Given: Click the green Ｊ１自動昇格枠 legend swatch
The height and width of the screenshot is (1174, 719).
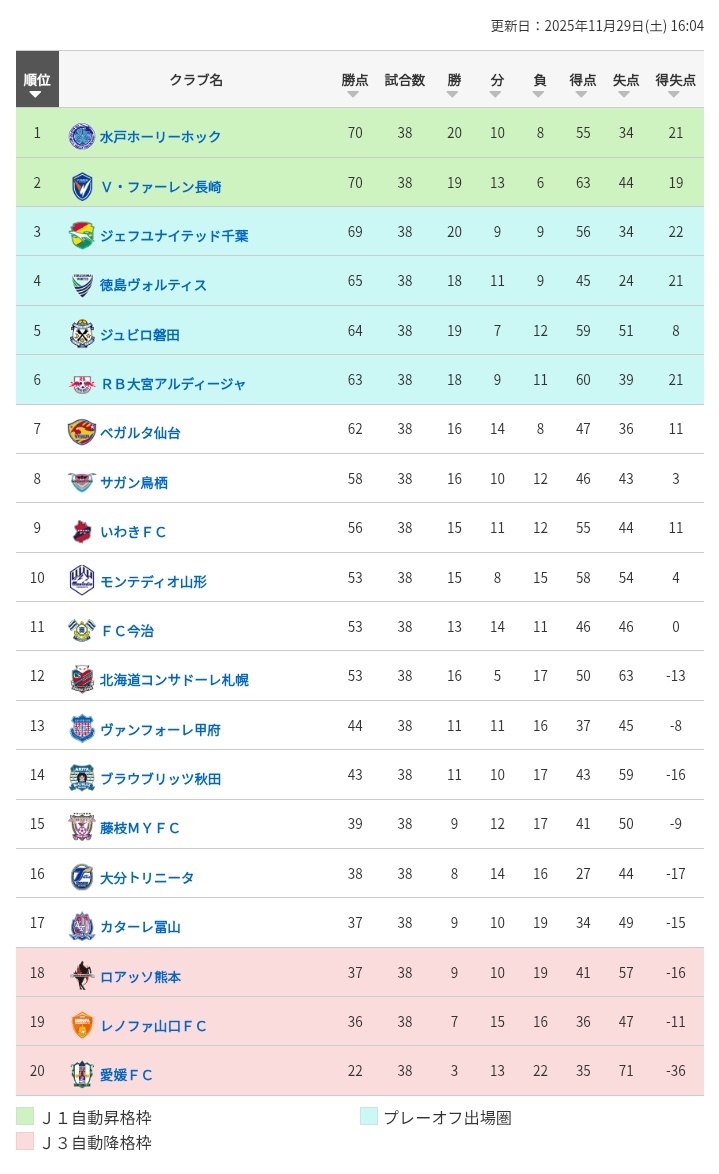Looking at the screenshot, I should [24, 1118].
